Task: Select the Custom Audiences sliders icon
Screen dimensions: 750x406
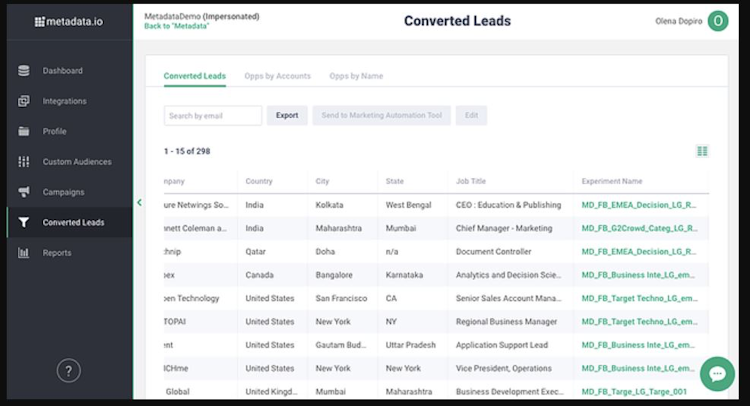Action: [x=24, y=162]
